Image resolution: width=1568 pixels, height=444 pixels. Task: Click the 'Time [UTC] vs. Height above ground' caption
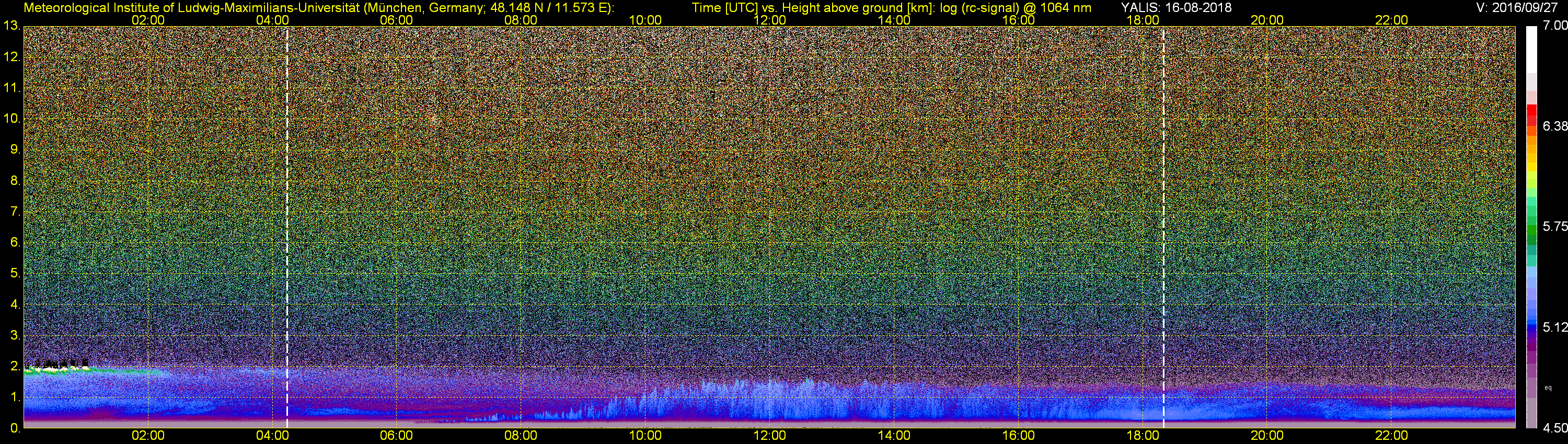[891, 8]
